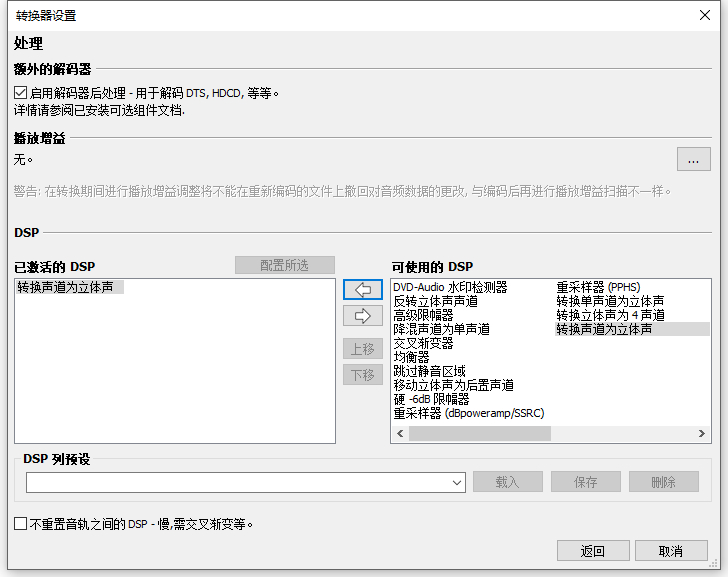Screen dimensions: 728x577
Task: Select 反转立体声声道 DSP
Action: click(436, 301)
